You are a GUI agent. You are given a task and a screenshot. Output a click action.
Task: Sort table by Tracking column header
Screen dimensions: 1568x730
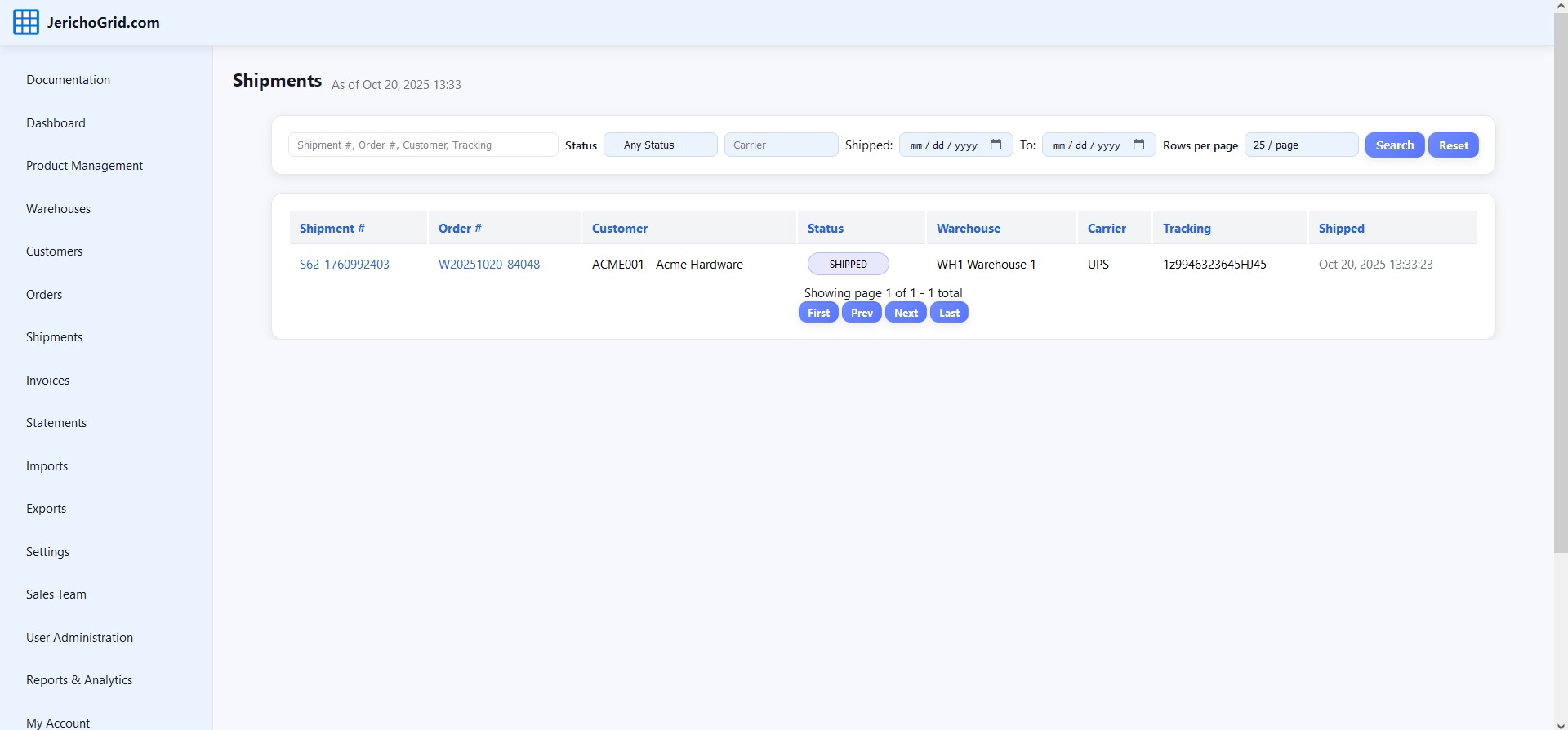(1186, 229)
